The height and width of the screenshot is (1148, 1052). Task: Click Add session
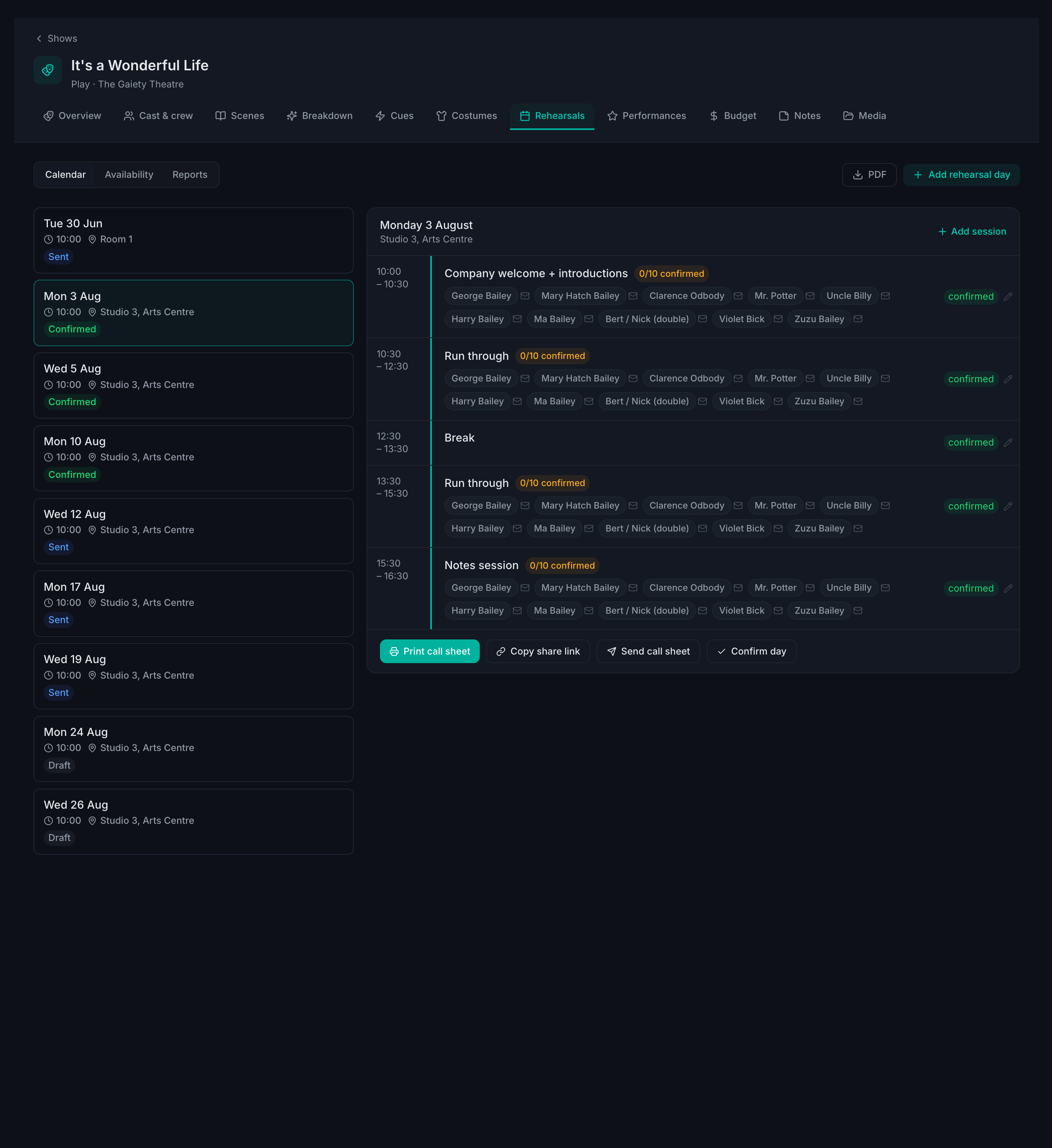(x=972, y=232)
